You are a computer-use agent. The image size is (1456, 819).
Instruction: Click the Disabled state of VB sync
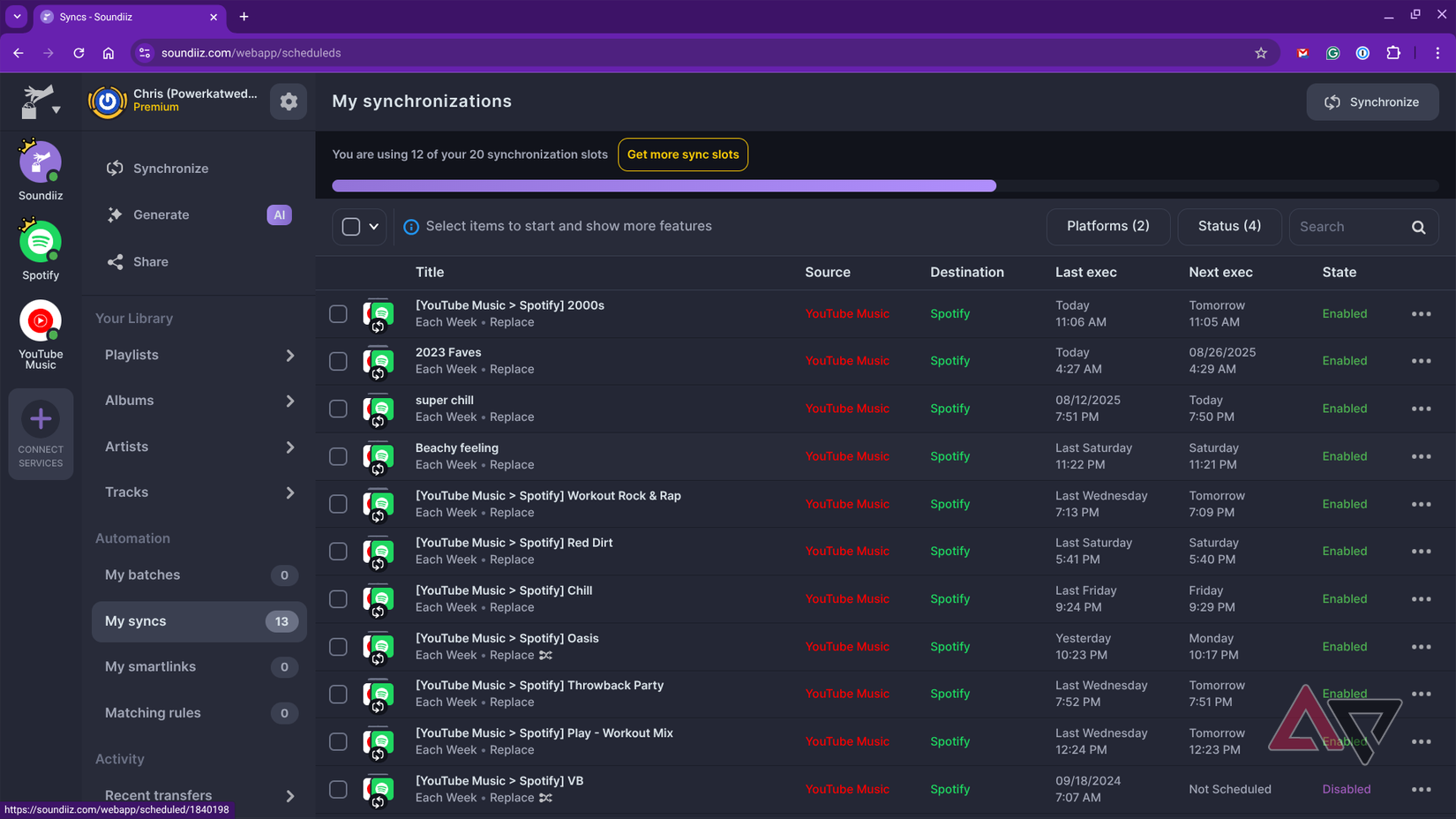pyautogui.click(x=1346, y=790)
